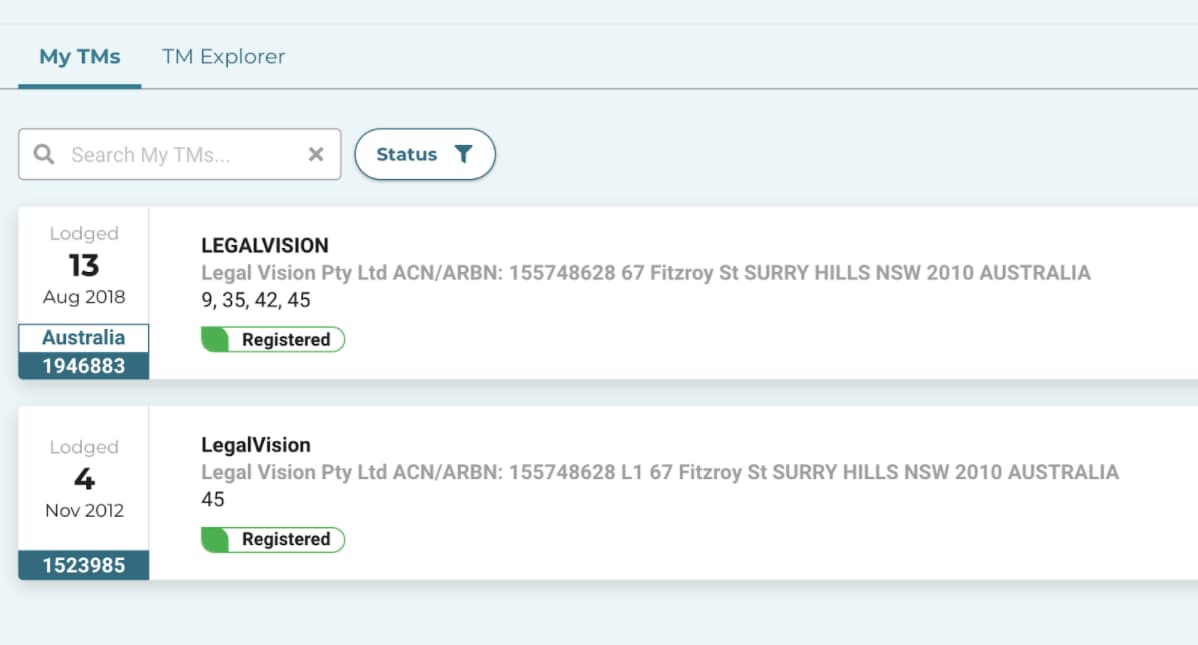Click the owner address containing L1 67 Fitzroy

point(660,472)
